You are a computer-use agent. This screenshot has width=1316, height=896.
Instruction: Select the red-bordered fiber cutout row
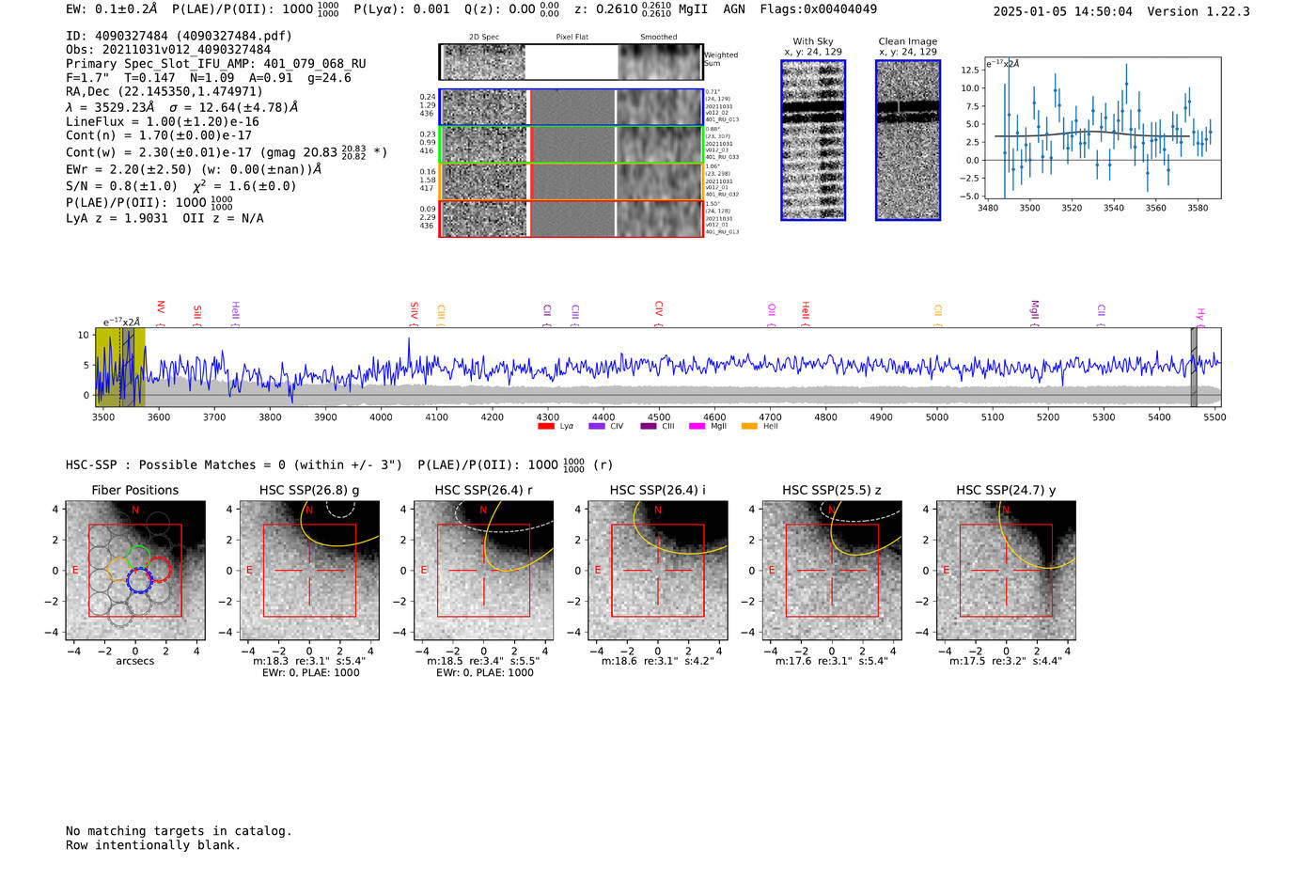pos(572,218)
